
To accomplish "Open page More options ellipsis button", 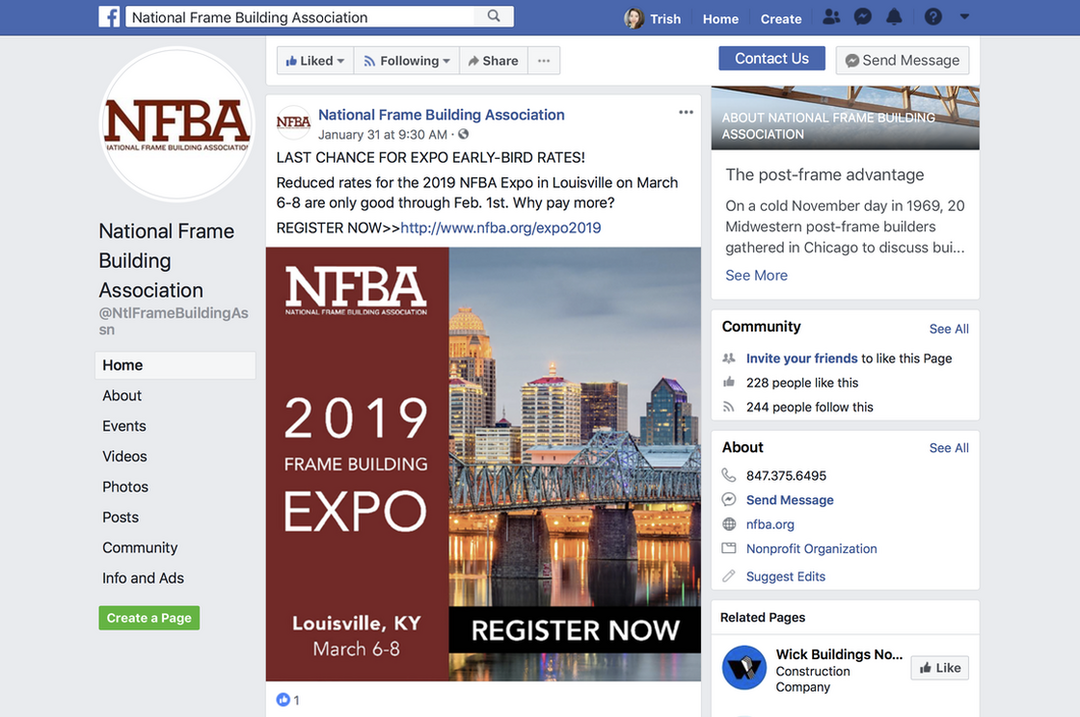I will tap(543, 61).
